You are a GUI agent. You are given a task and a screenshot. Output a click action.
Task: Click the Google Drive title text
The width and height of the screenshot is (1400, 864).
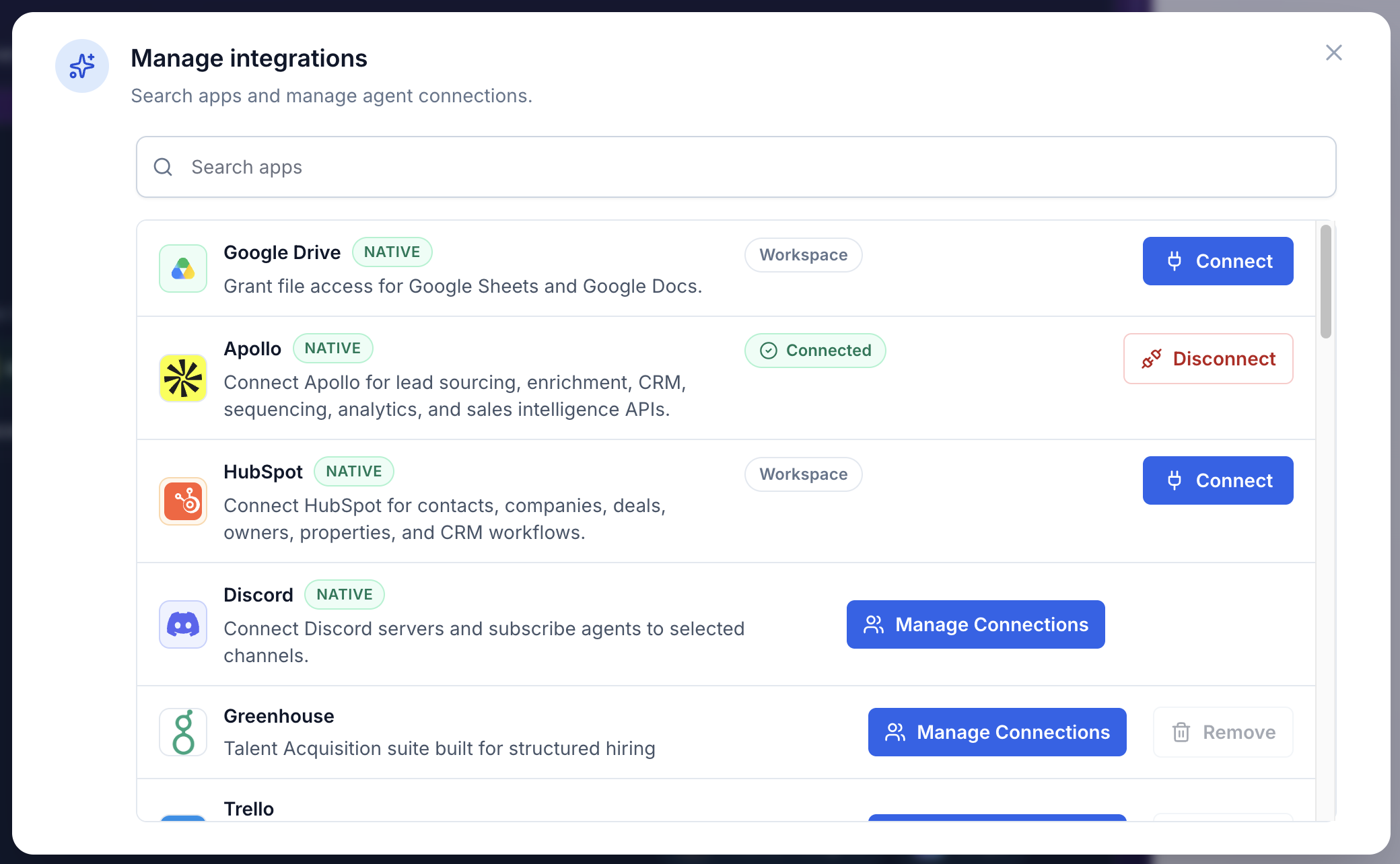point(282,252)
